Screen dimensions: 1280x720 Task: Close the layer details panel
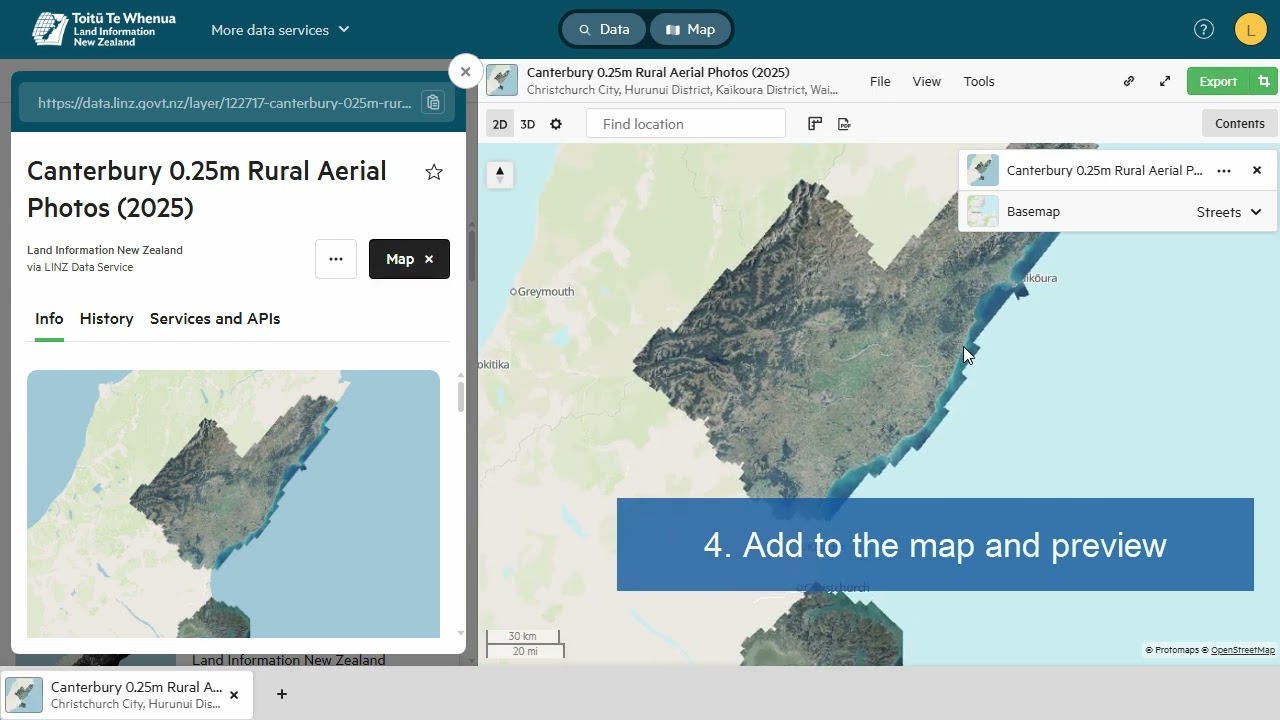click(x=465, y=72)
